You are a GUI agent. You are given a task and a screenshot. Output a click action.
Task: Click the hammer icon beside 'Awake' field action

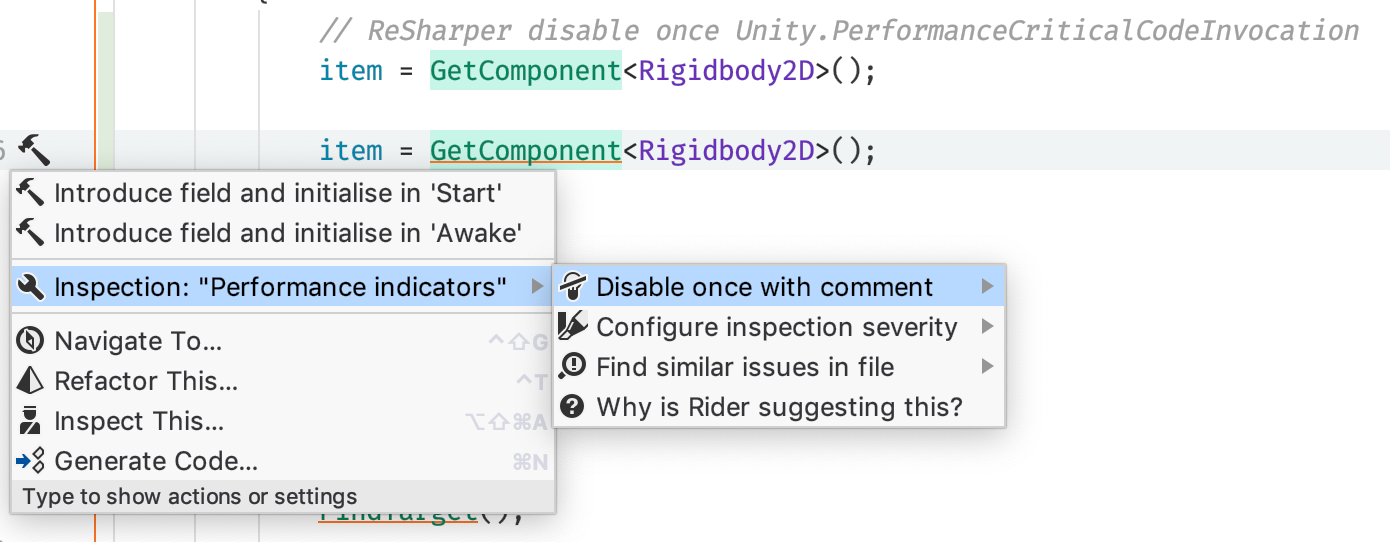(x=31, y=232)
